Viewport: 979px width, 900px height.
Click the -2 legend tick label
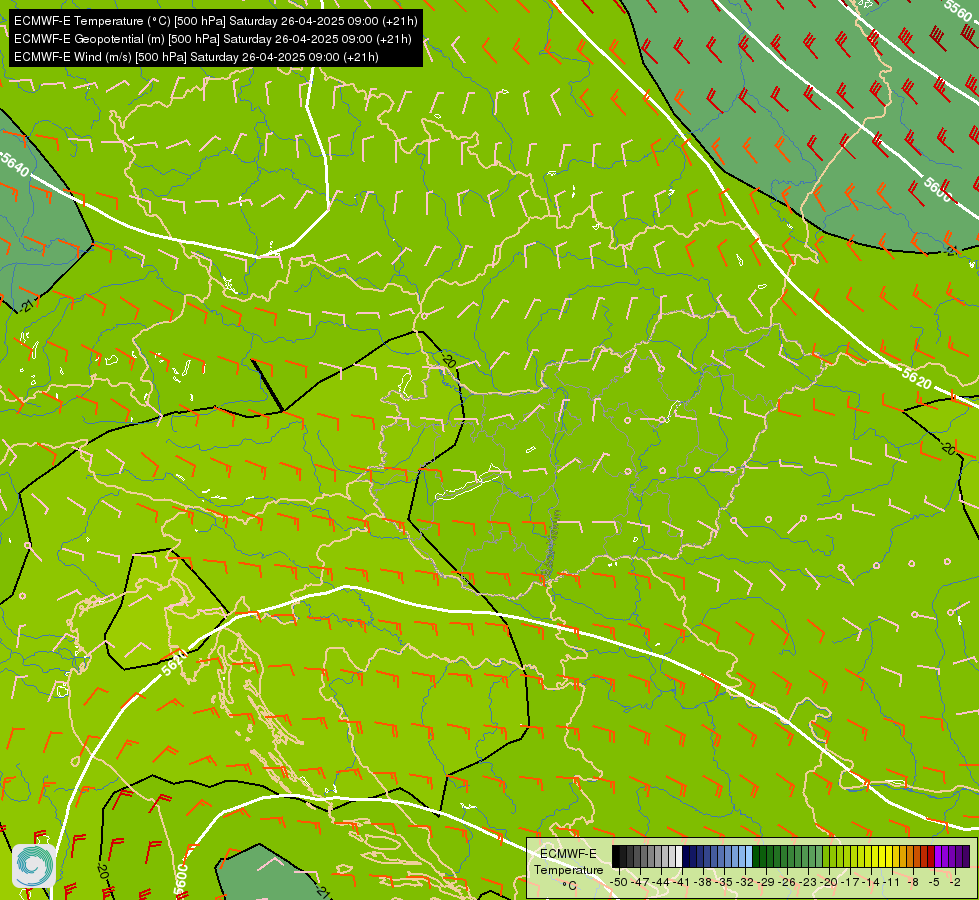(x=955, y=882)
